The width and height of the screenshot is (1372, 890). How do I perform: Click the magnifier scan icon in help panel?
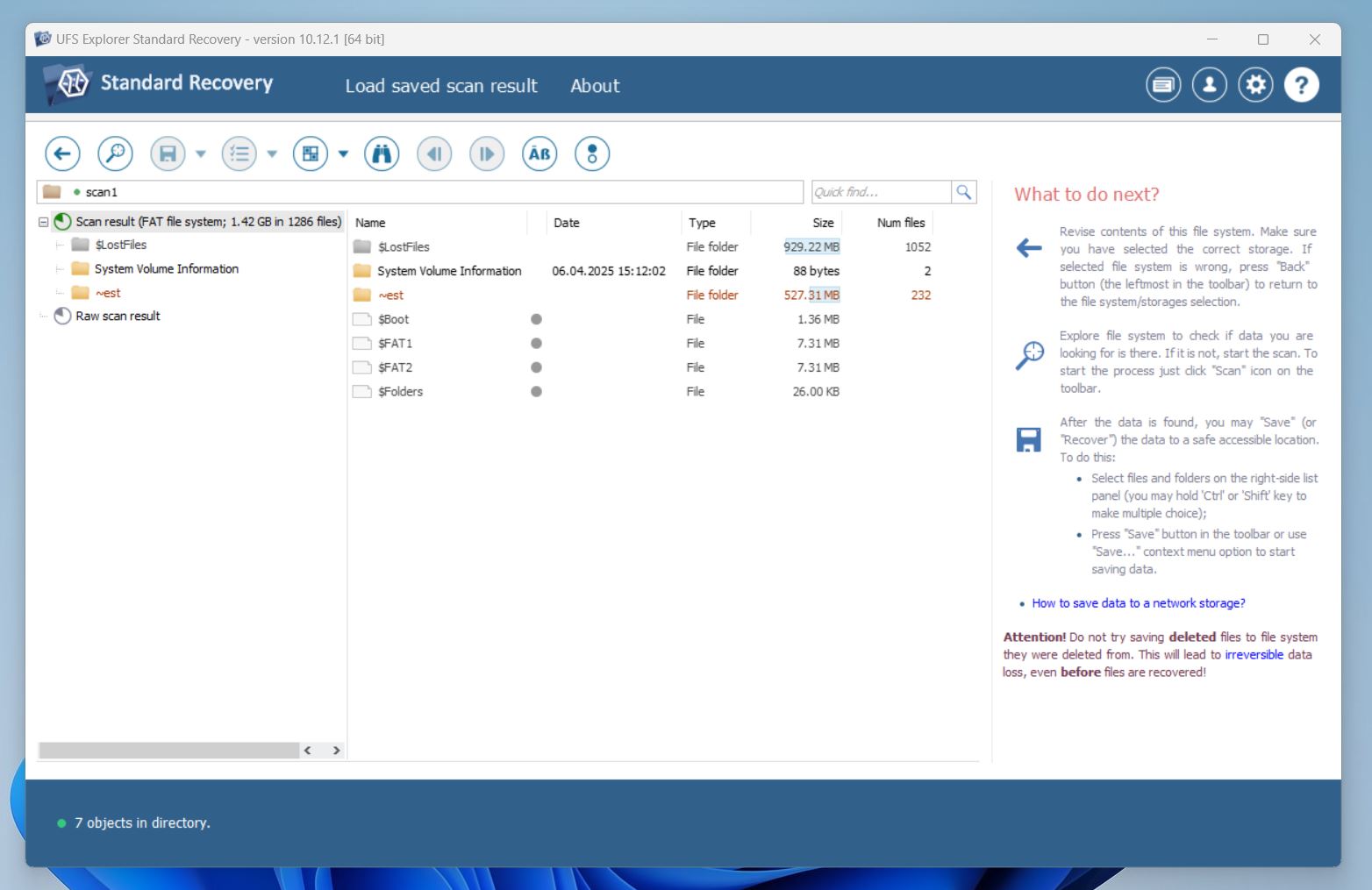pos(1029,355)
